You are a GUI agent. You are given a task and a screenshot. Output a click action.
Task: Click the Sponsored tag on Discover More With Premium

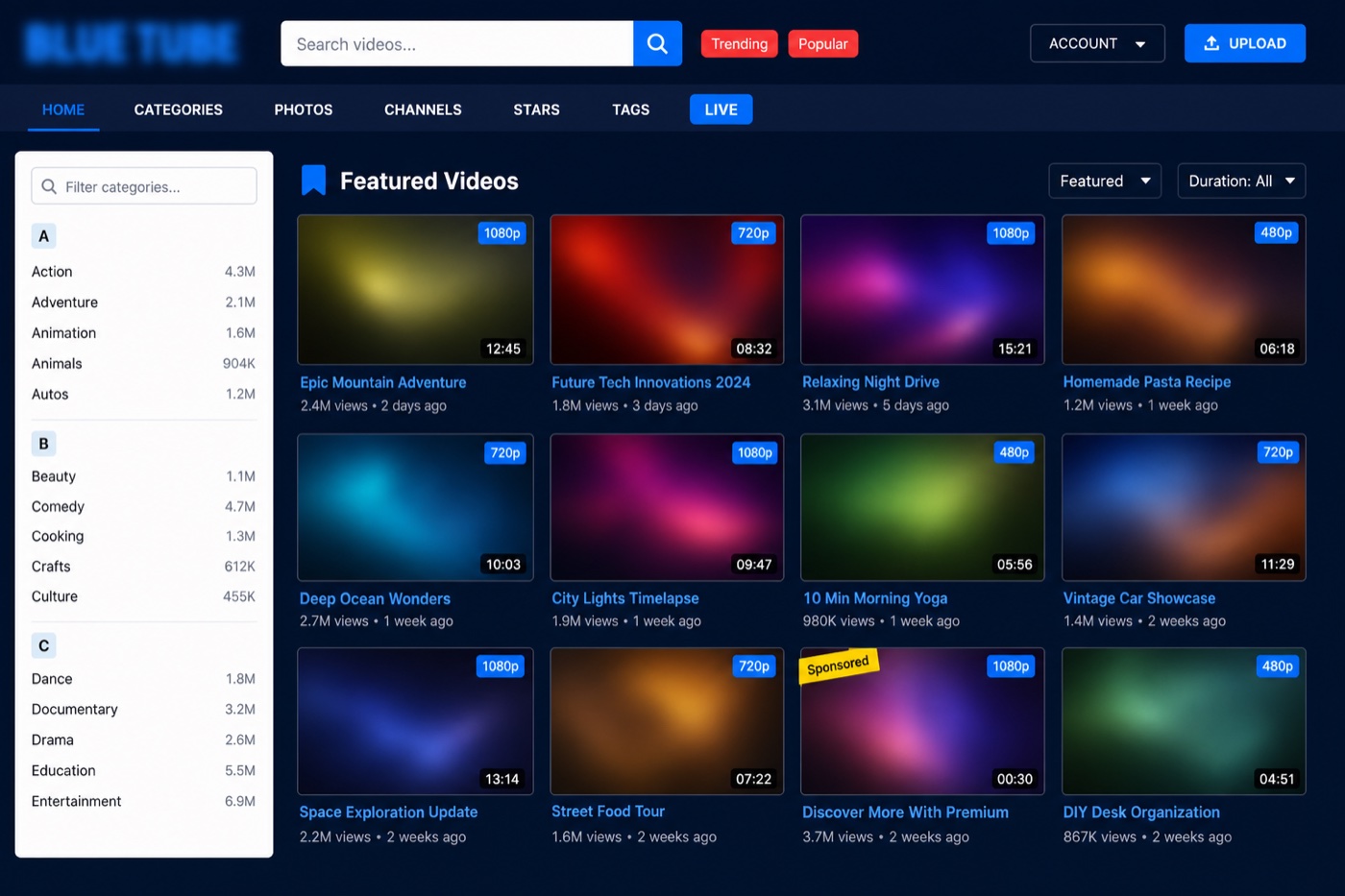(x=838, y=666)
